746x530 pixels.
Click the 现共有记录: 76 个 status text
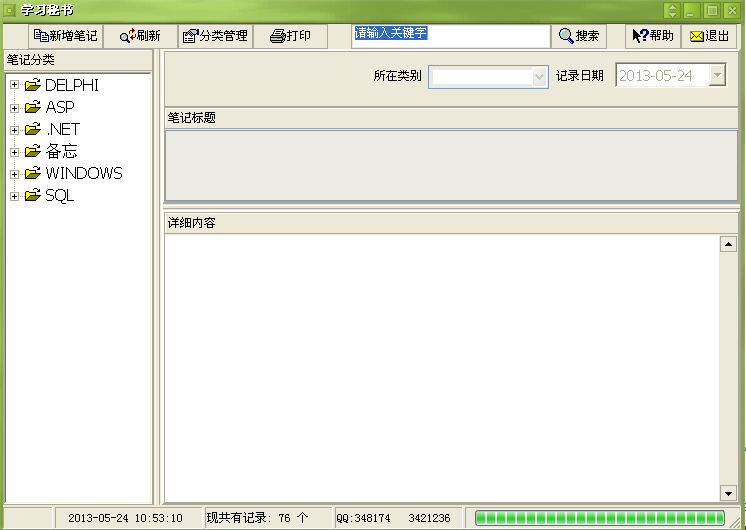pyautogui.click(x=257, y=518)
